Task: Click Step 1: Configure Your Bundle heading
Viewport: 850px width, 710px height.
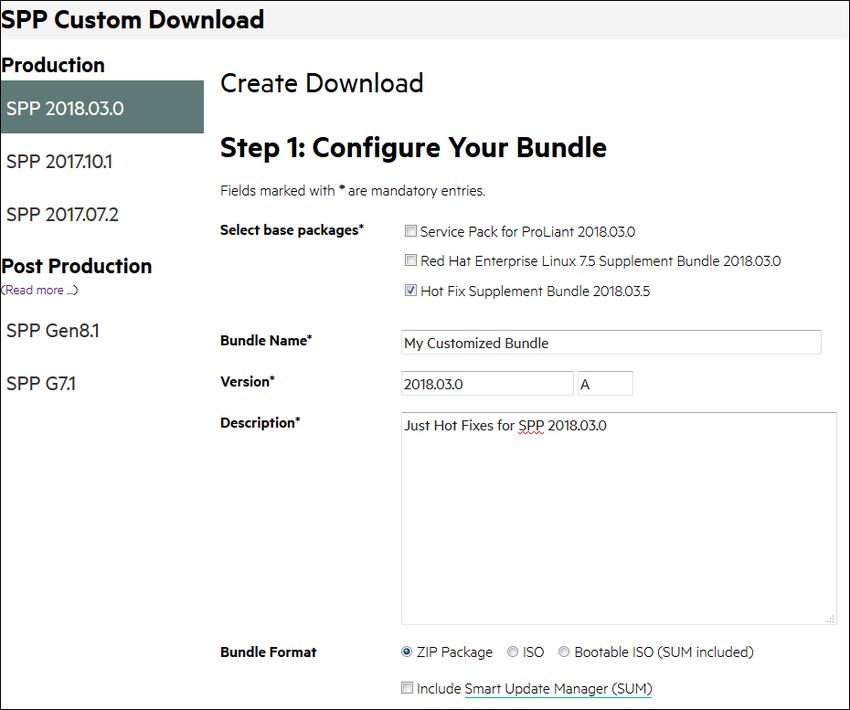Action: (x=413, y=147)
